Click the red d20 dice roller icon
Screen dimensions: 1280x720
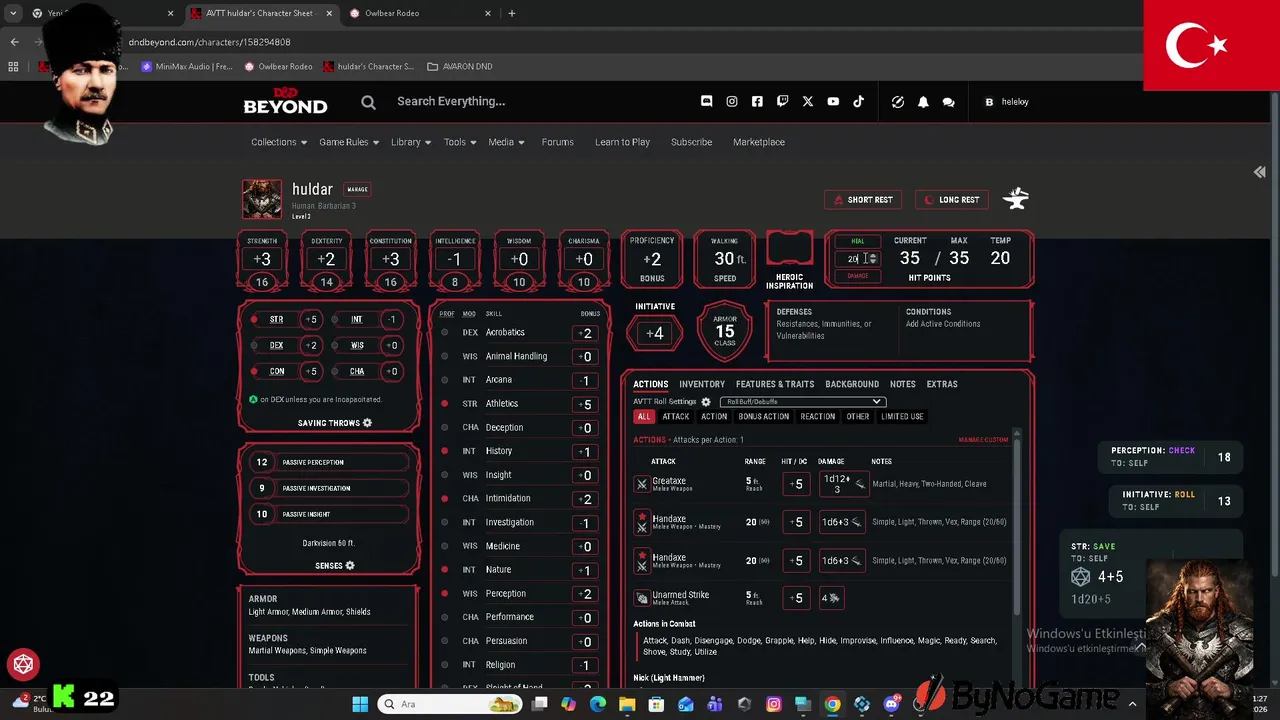click(x=23, y=664)
